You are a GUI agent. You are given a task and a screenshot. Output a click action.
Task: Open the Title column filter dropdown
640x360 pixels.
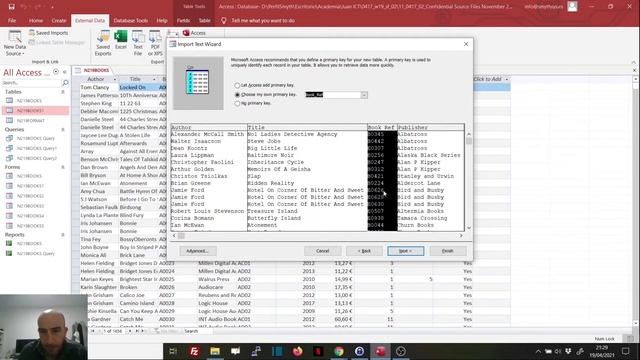coord(154,79)
